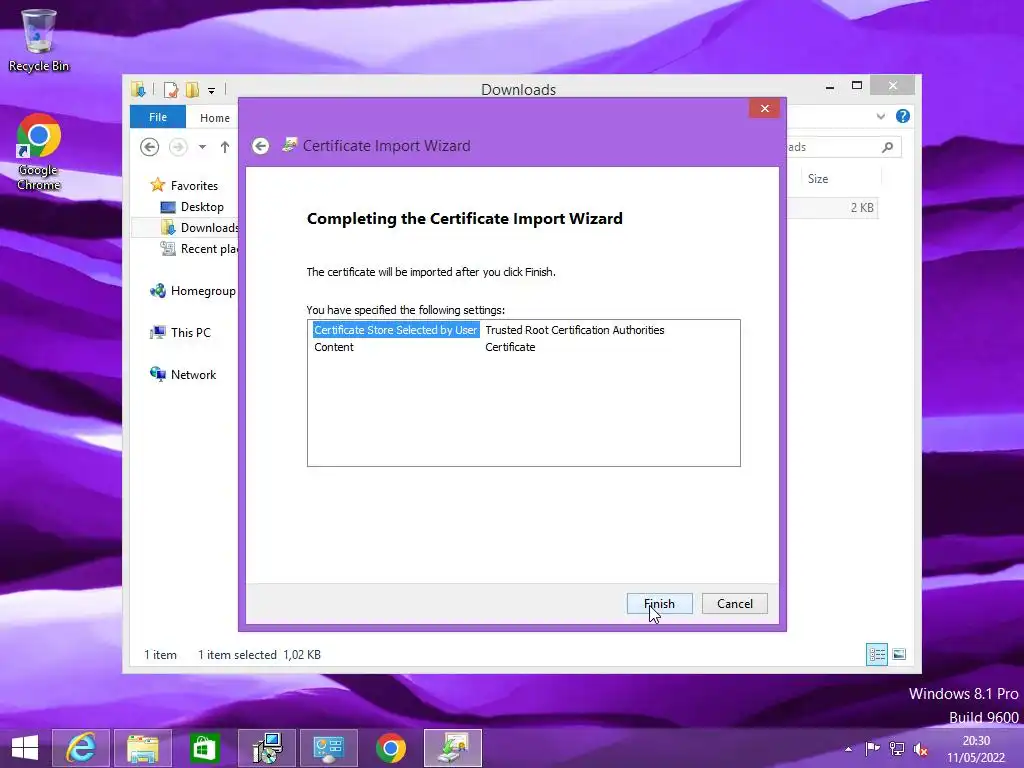This screenshot has width=1024, height=768.
Task: Go up one folder level in Explorer
Action: click(225, 147)
